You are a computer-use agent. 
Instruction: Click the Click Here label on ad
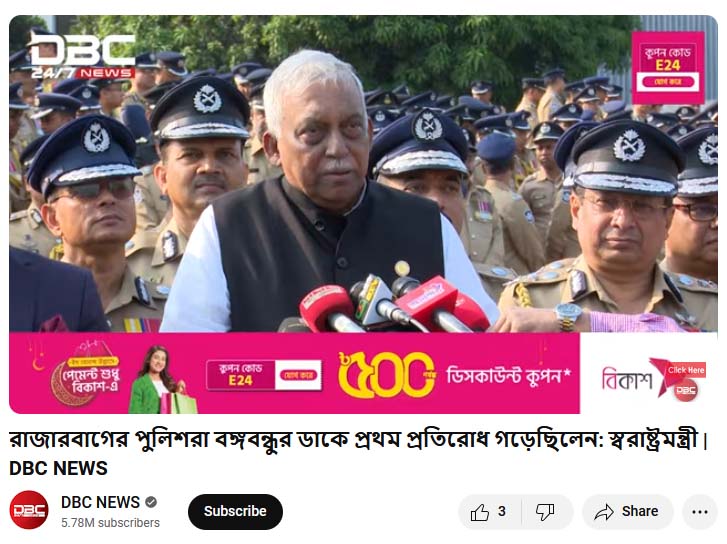(686, 370)
